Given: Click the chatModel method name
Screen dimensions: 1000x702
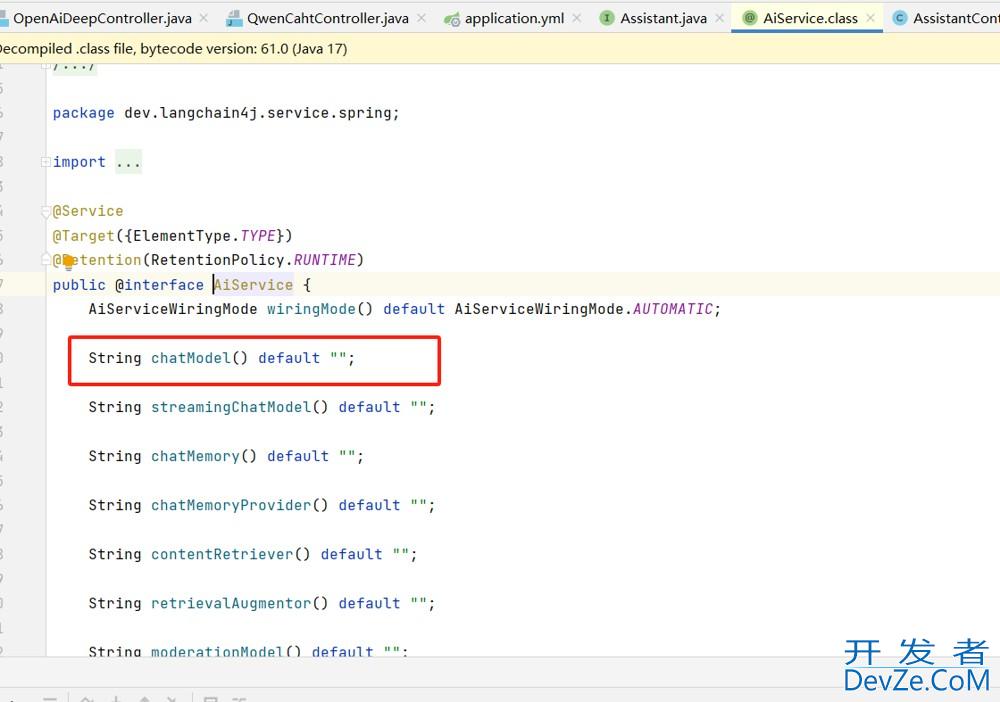Looking at the screenshot, I should coord(191,358).
